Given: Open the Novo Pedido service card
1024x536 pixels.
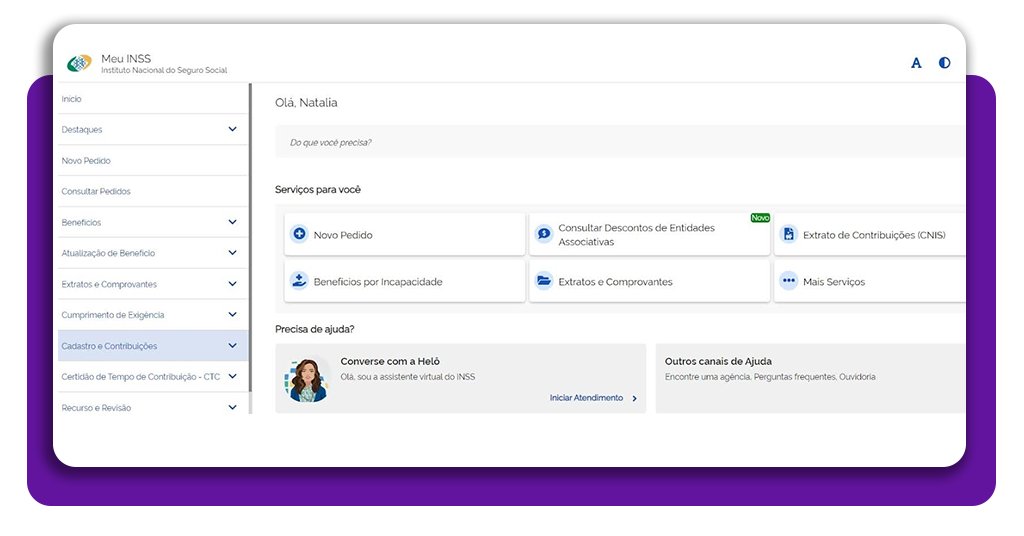Looking at the screenshot, I should pos(404,234).
